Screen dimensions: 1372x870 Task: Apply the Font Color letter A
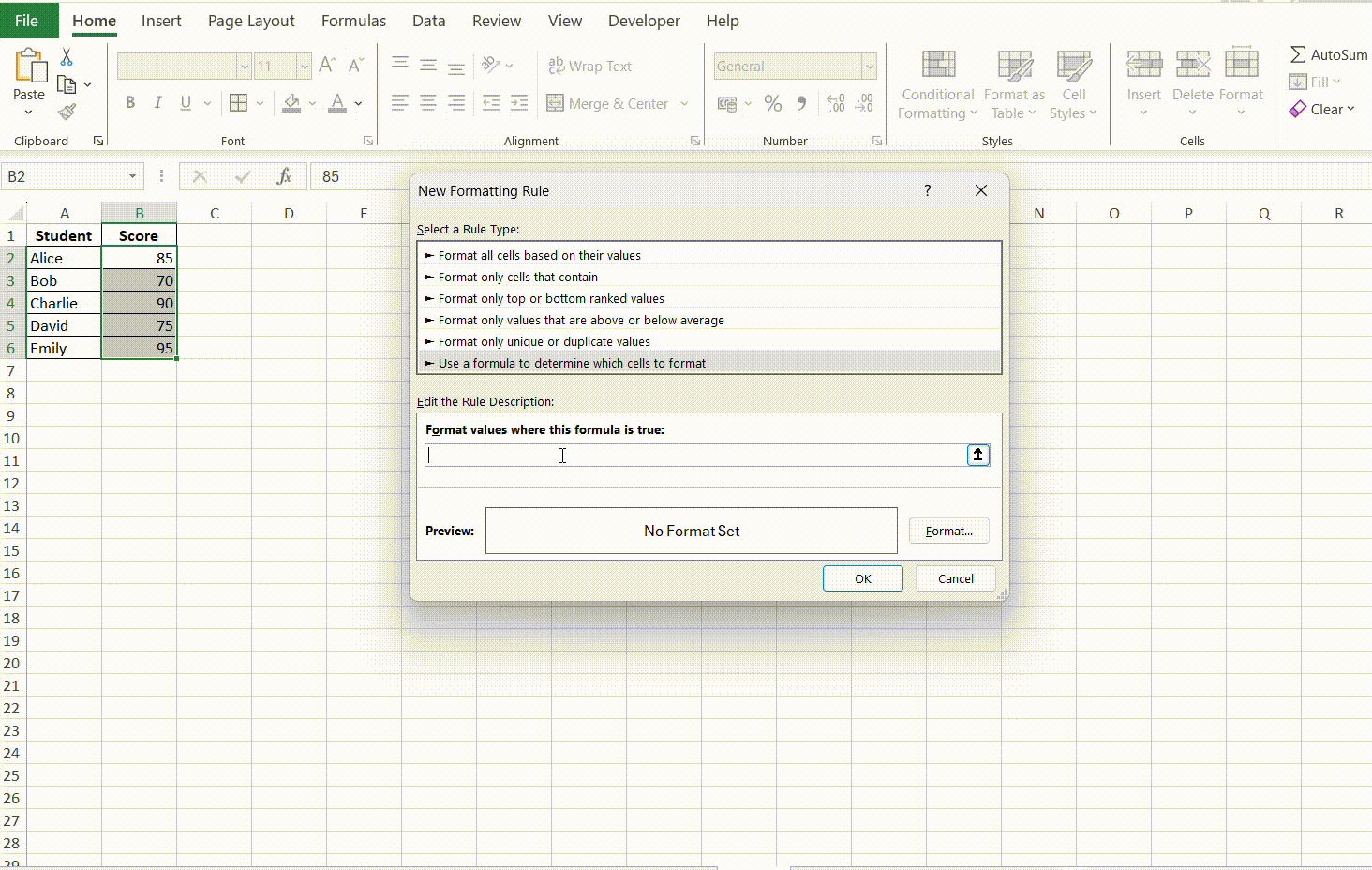[x=337, y=102]
